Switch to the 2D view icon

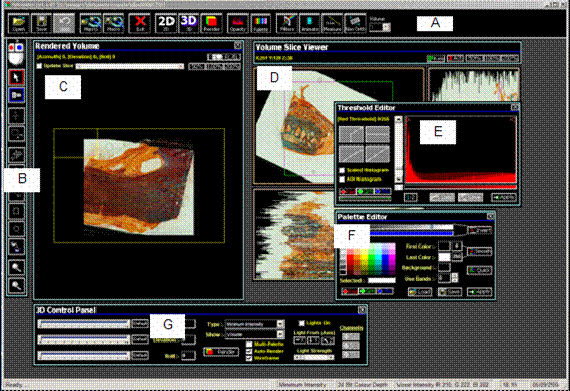tap(166, 23)
